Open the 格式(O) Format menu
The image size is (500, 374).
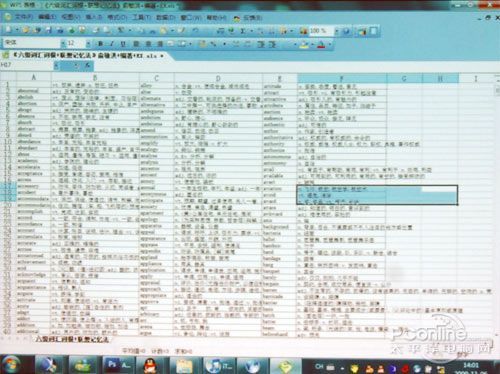pos(117,17)
